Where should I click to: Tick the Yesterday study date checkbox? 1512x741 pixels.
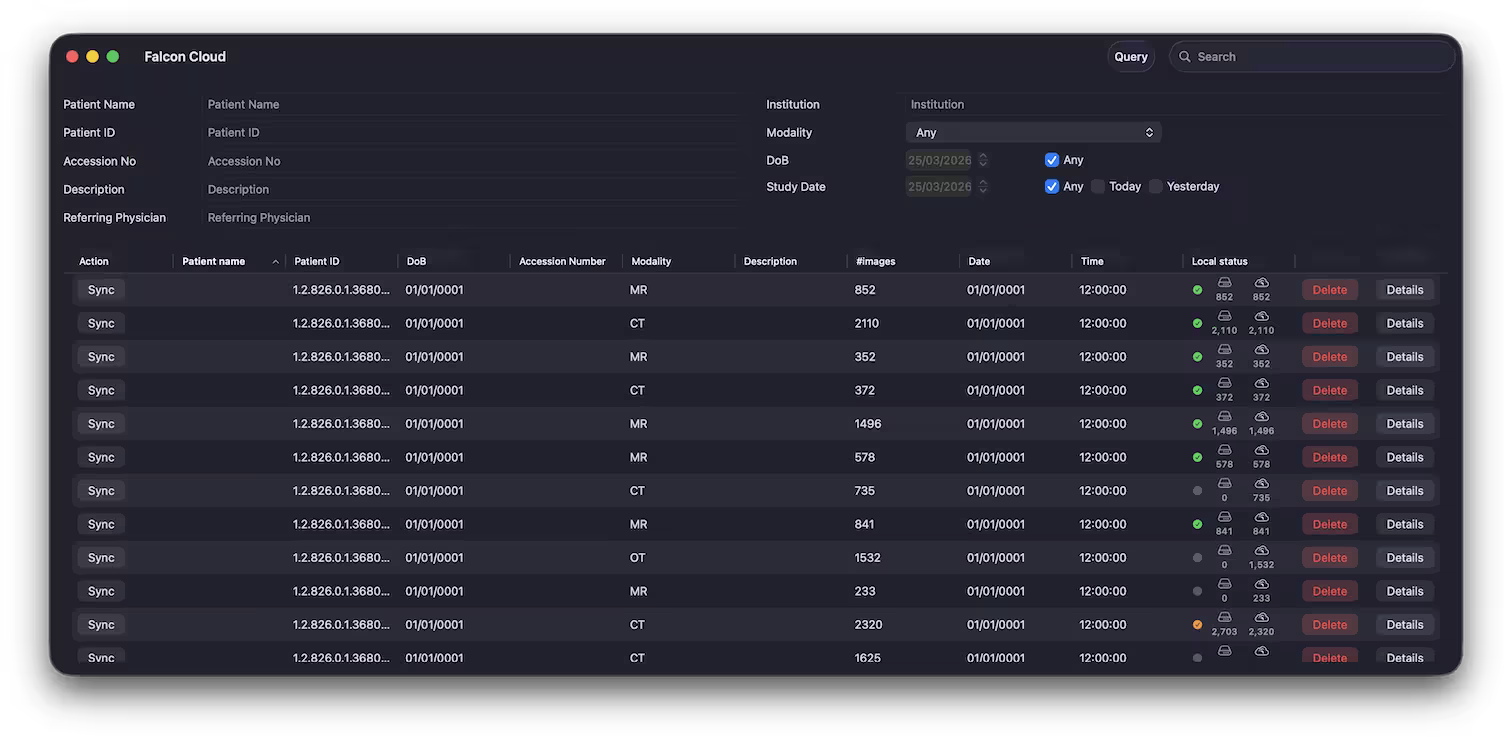point(1156,187)
